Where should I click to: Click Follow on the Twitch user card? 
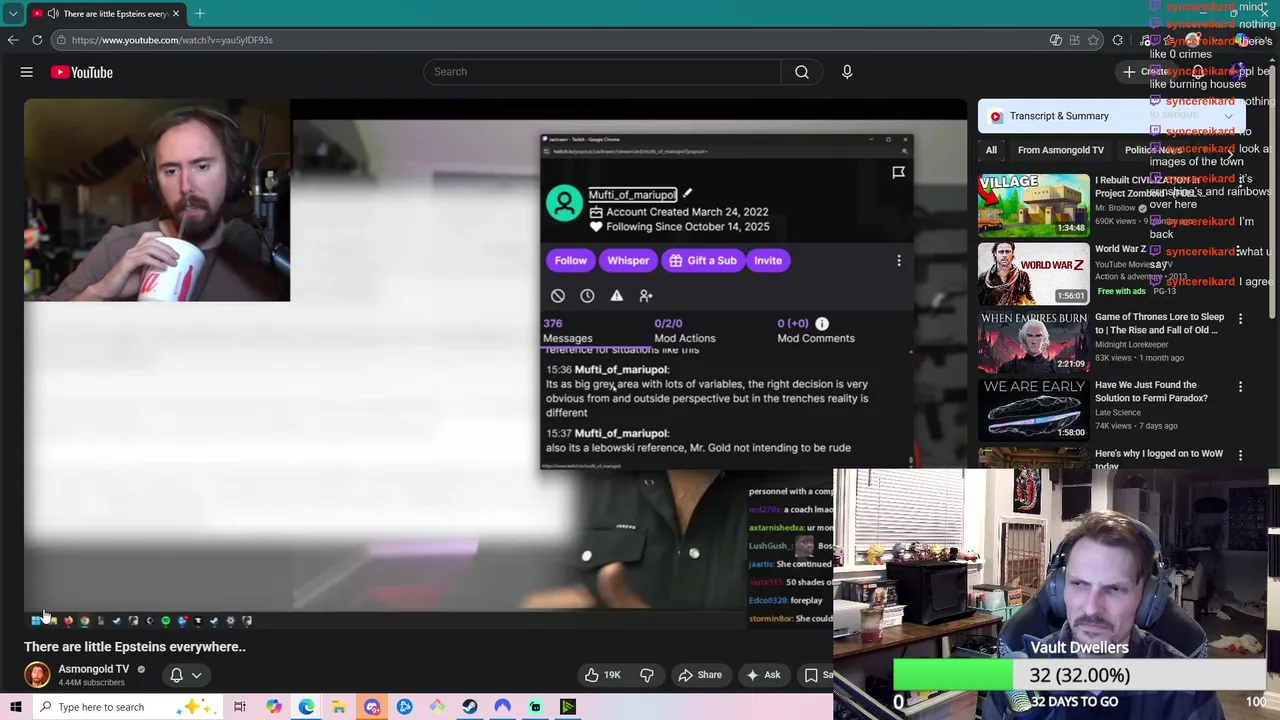[x=571, y=260]
